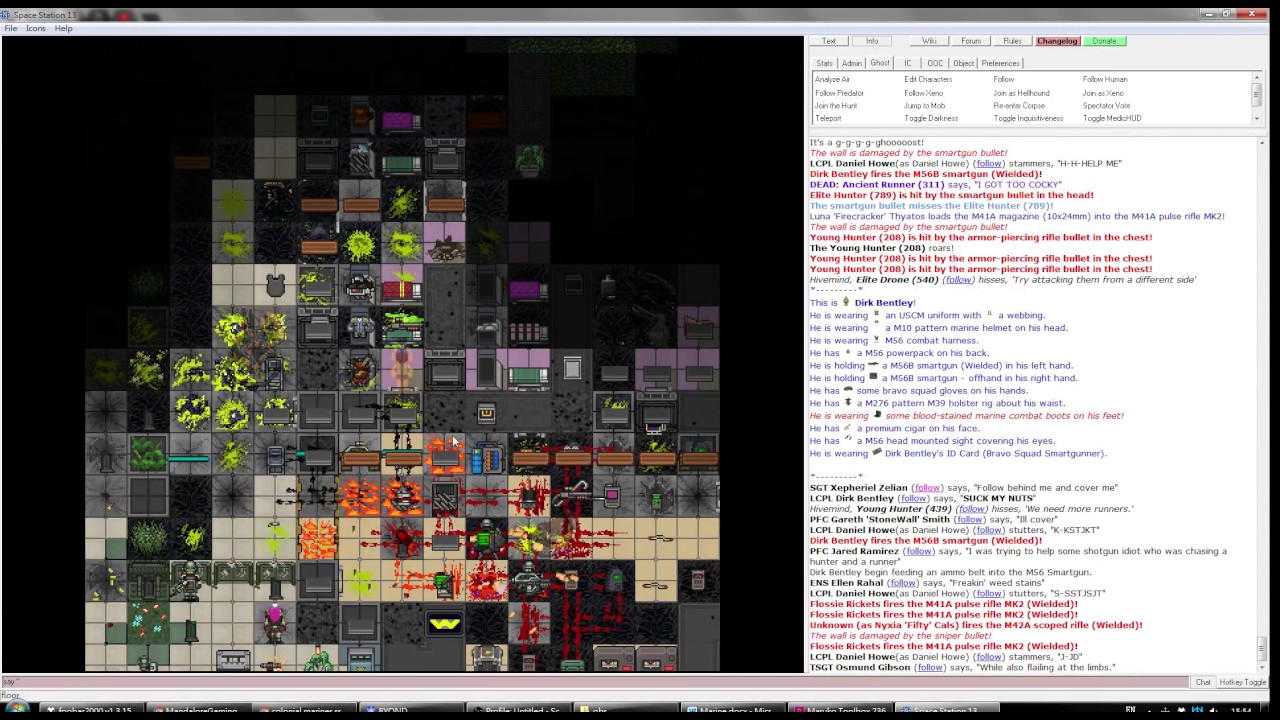Click the white paper sign on the map
Screen dimensions: 1280x720
pyautogui.click(x=572, y=368)
